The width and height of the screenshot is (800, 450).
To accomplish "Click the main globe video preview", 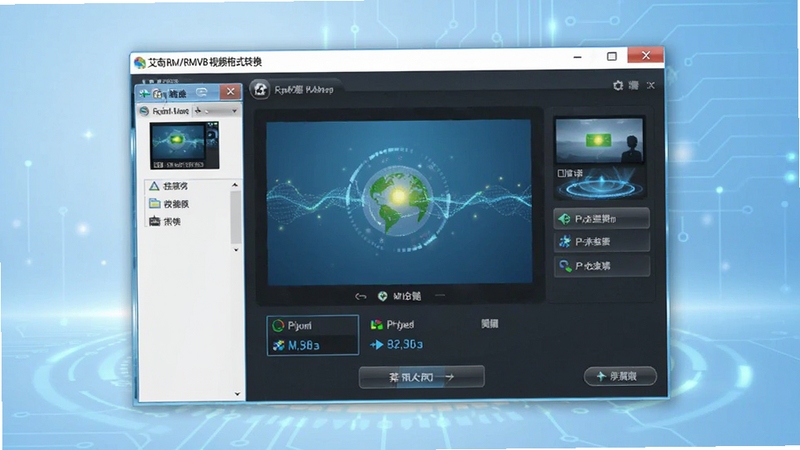I will point(399,202).
